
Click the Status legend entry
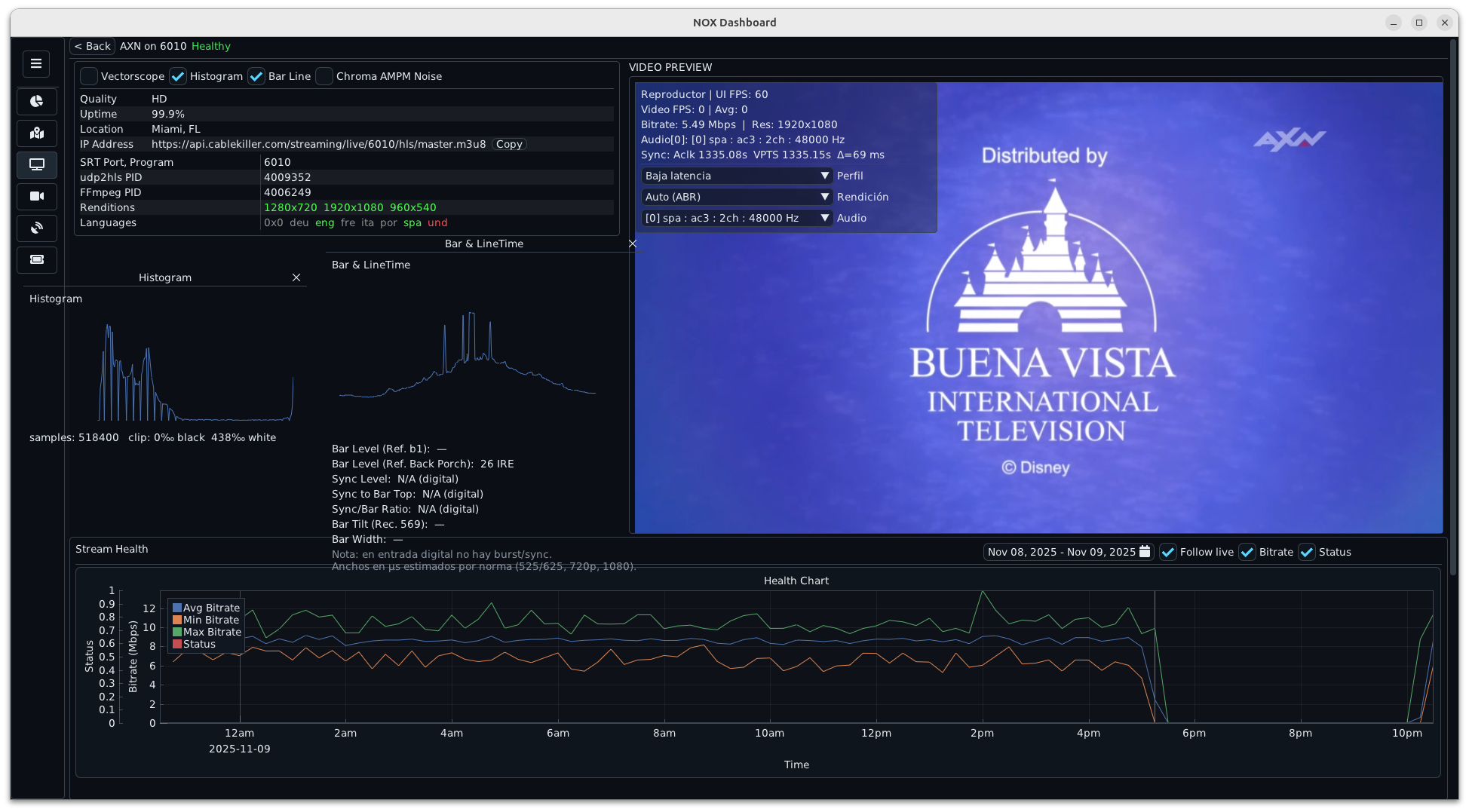(195, 644)
